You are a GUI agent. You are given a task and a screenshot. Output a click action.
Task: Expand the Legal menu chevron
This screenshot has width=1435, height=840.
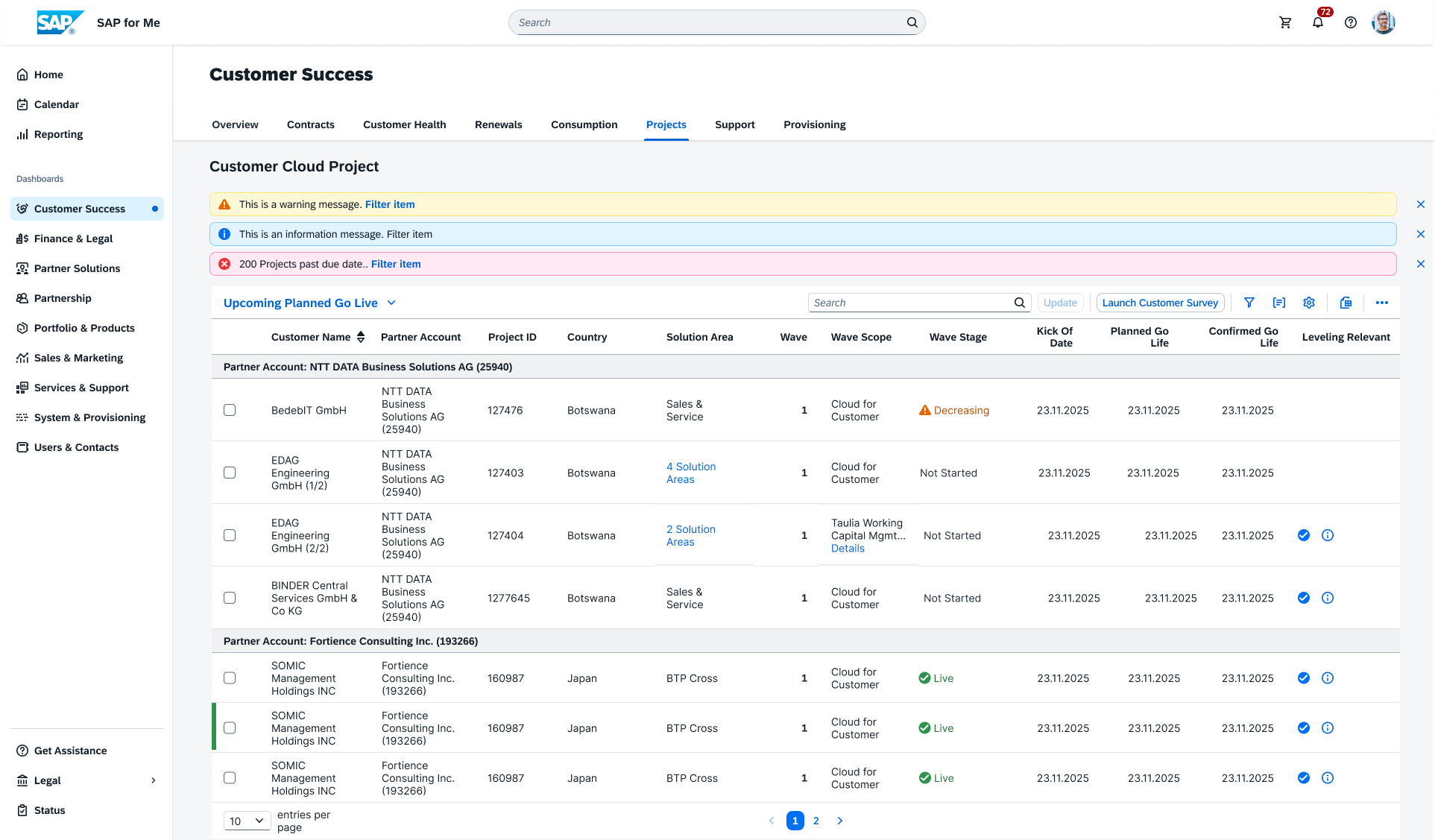154,780
